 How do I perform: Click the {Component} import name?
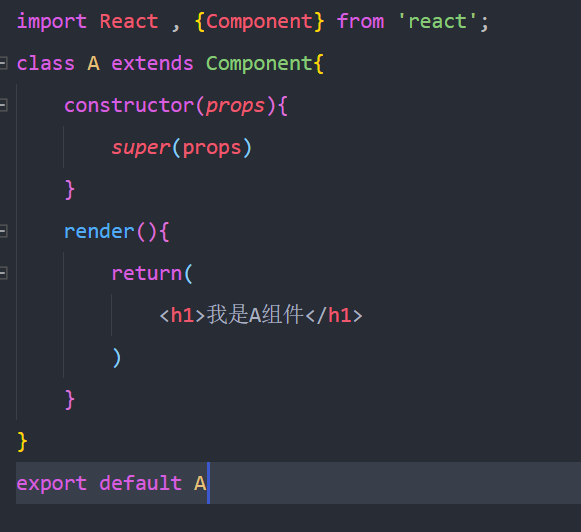point(259,22)
